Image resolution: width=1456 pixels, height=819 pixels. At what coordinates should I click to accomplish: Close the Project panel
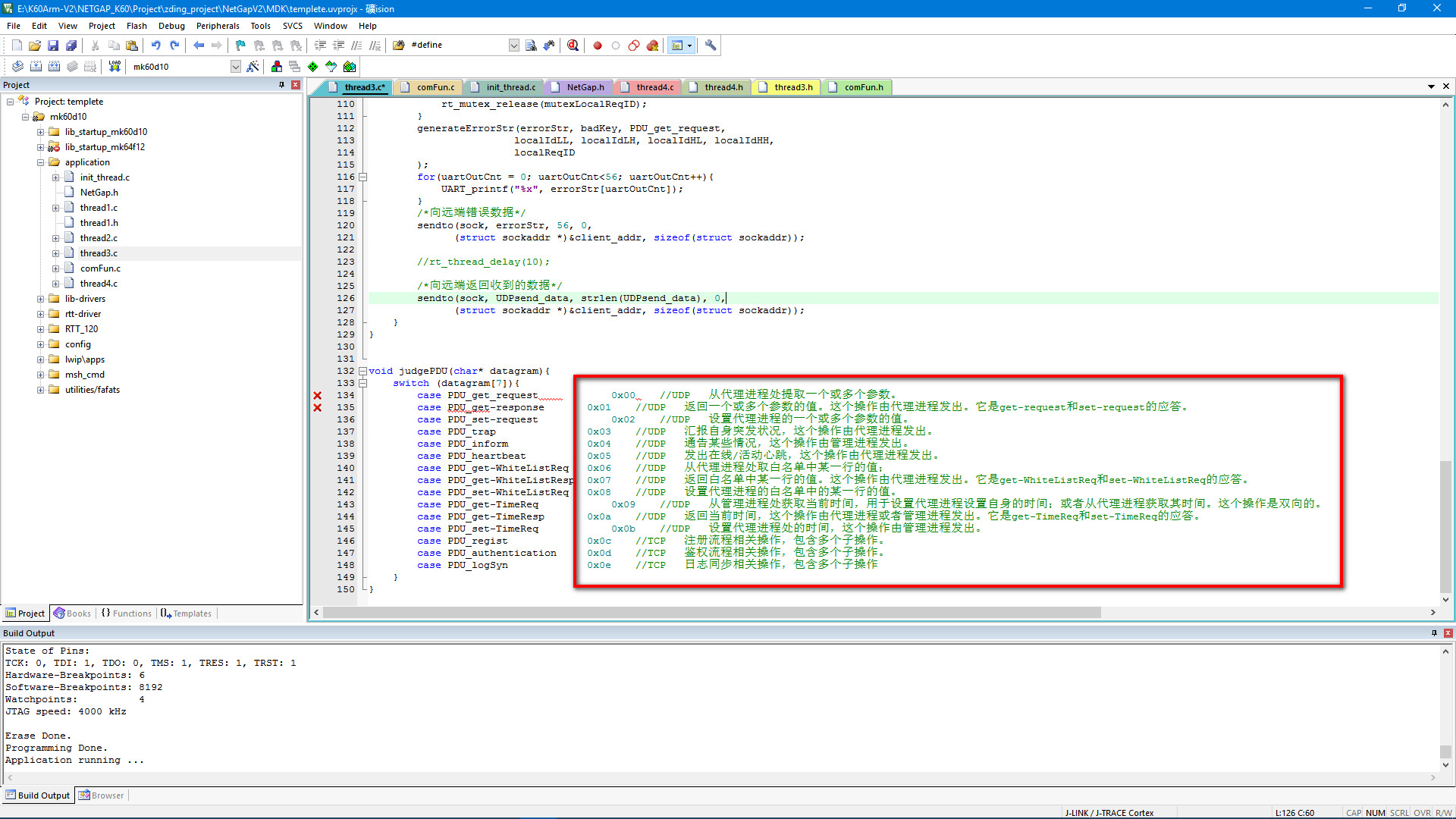tap(296, 85)
